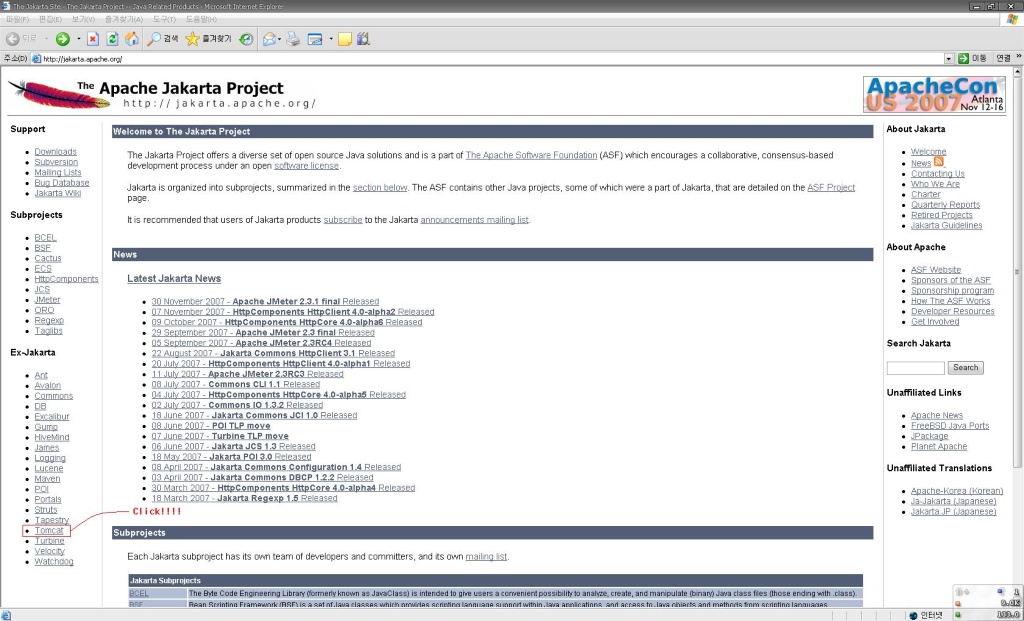Open the 파일(F) File menu

click(x=17, y=20)
